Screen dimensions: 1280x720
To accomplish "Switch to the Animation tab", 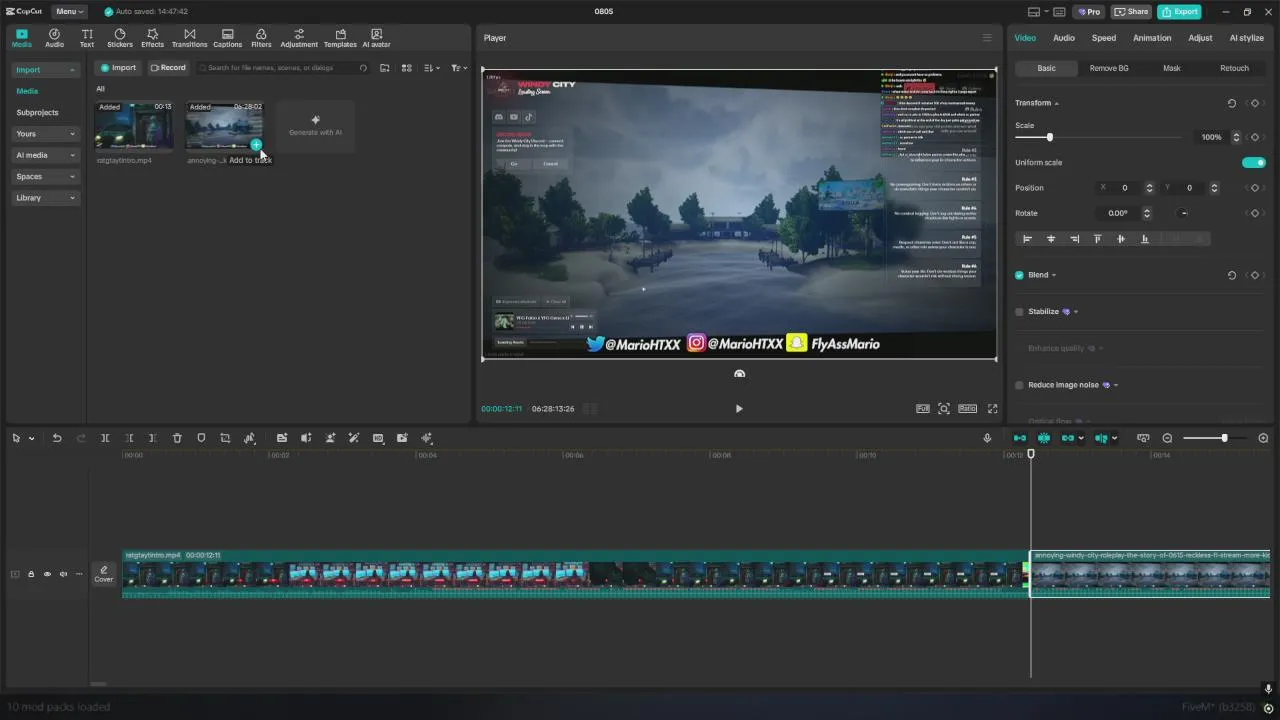I will [x=1152, y=38].
